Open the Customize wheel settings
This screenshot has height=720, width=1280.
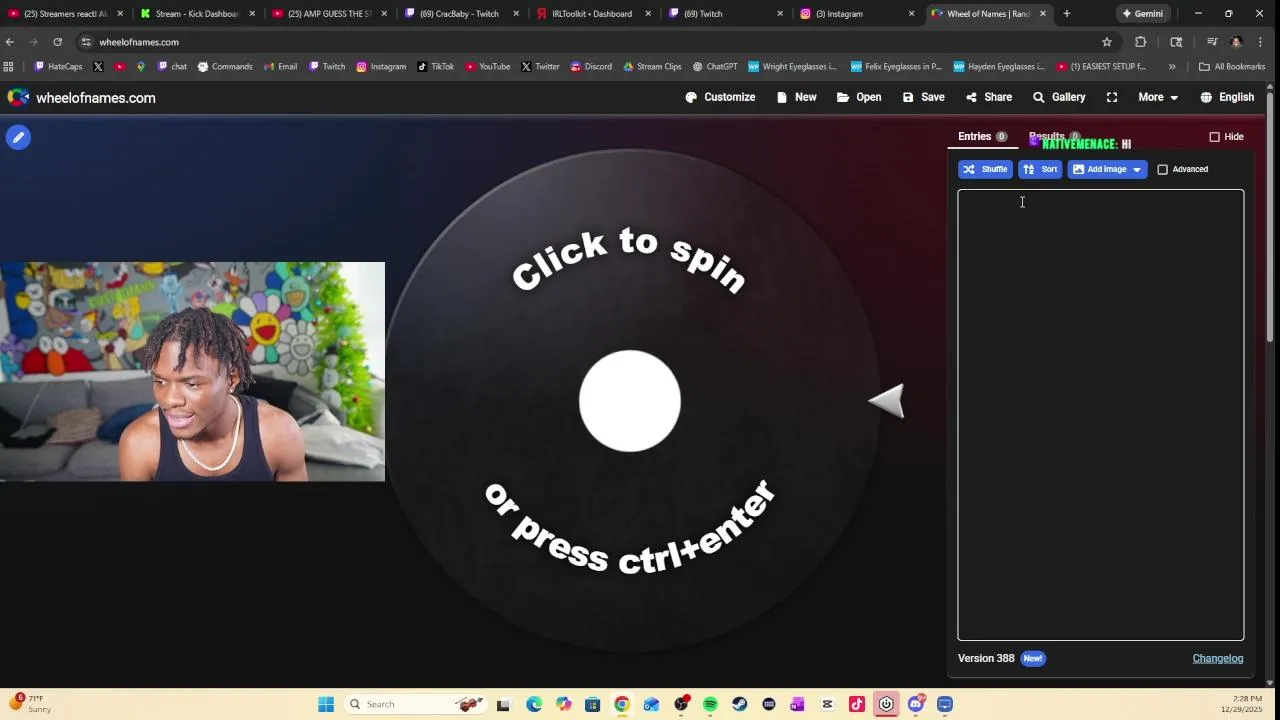click(720, 97)
